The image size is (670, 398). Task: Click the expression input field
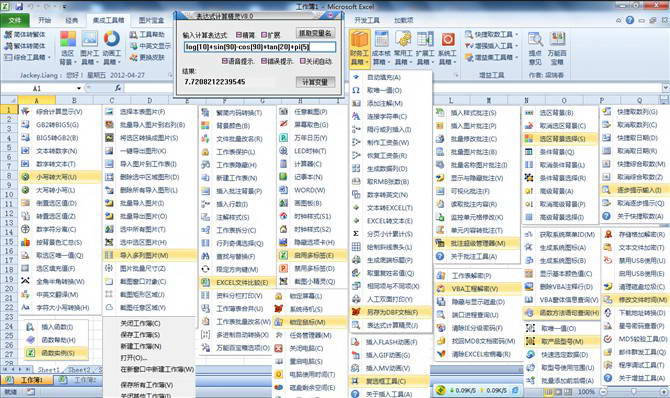[x=260, y=47]
